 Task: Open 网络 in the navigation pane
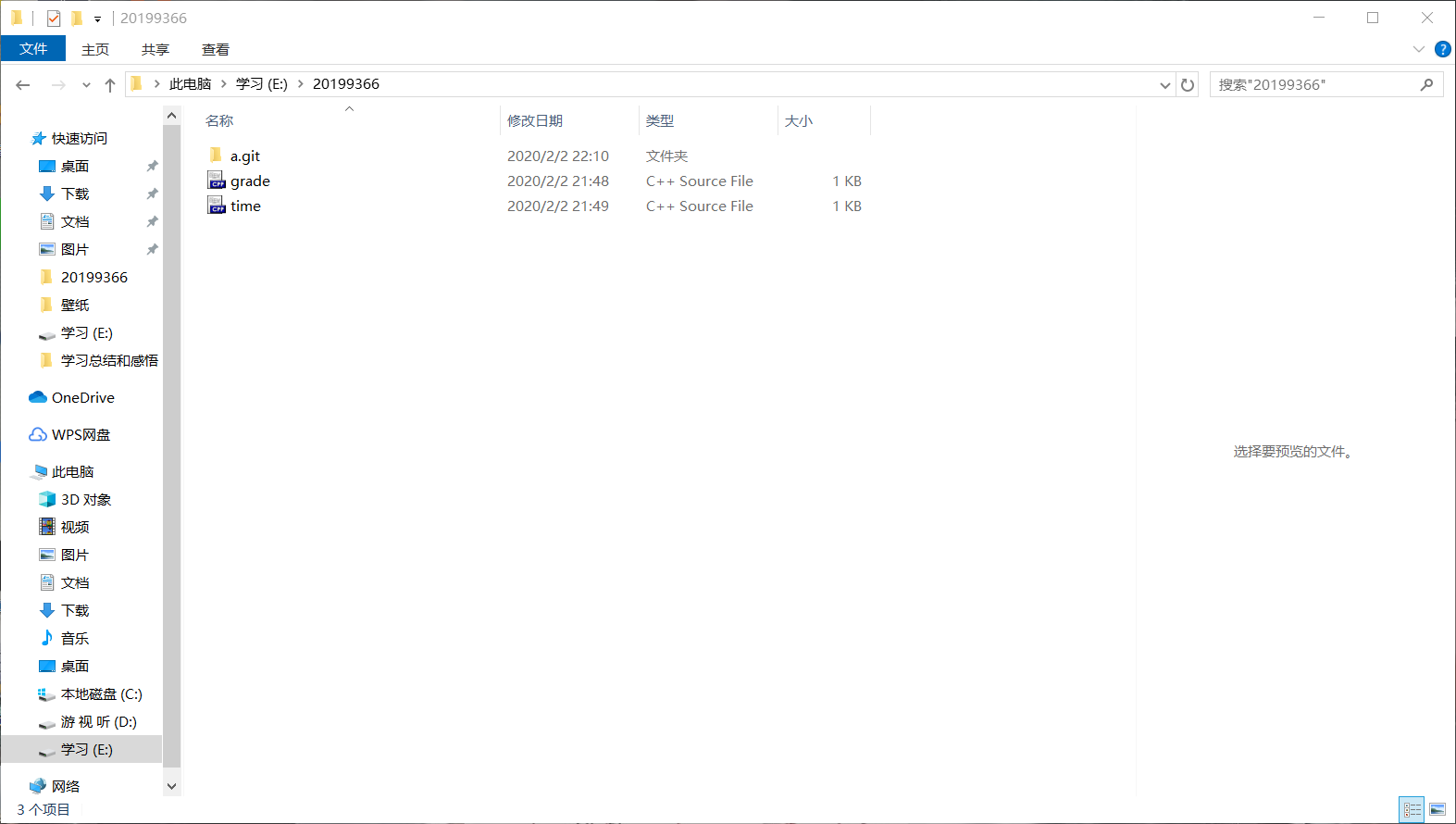(66, 787)
